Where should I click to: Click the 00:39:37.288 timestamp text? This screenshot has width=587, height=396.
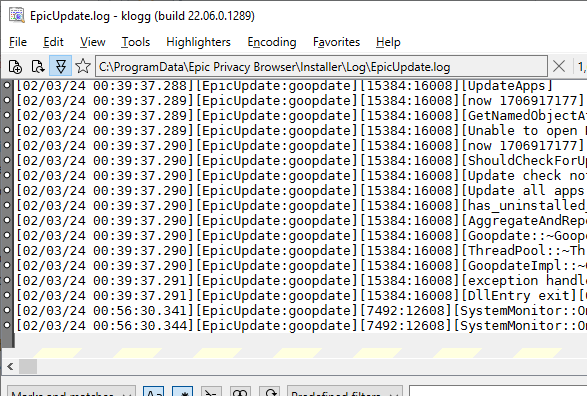tap(140, 86)
